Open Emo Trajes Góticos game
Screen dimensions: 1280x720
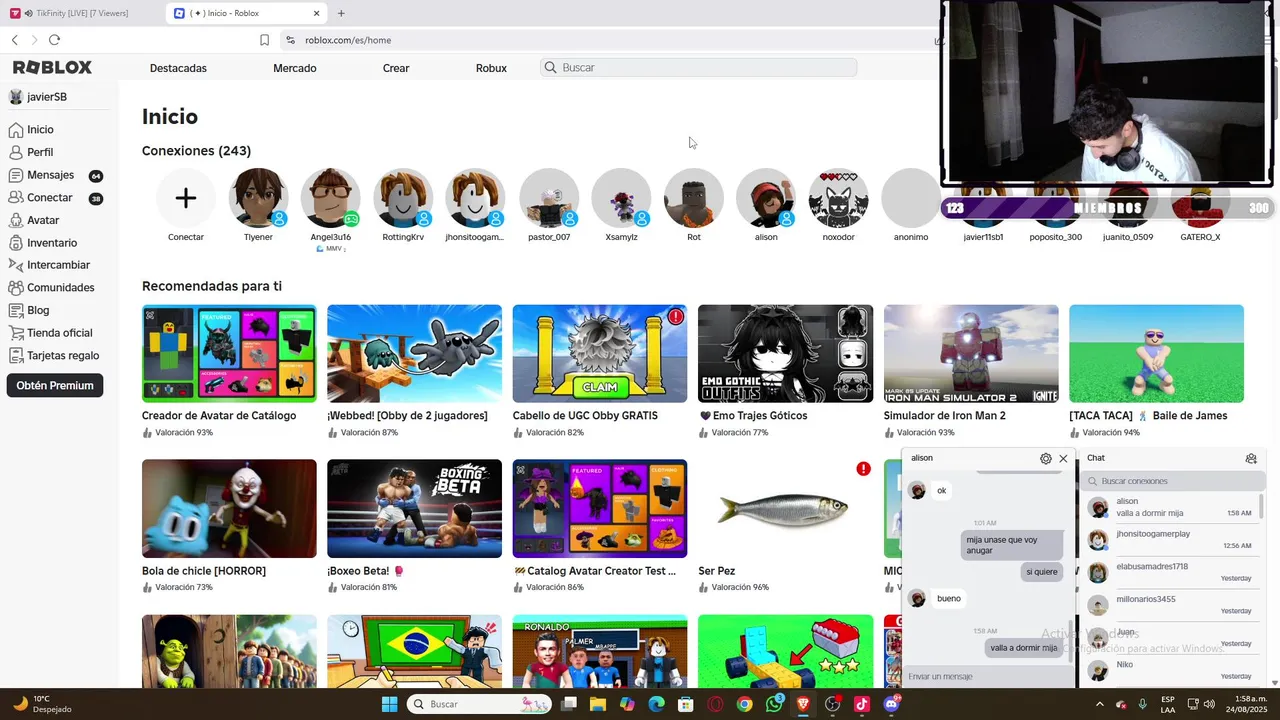tap(785, 354)
